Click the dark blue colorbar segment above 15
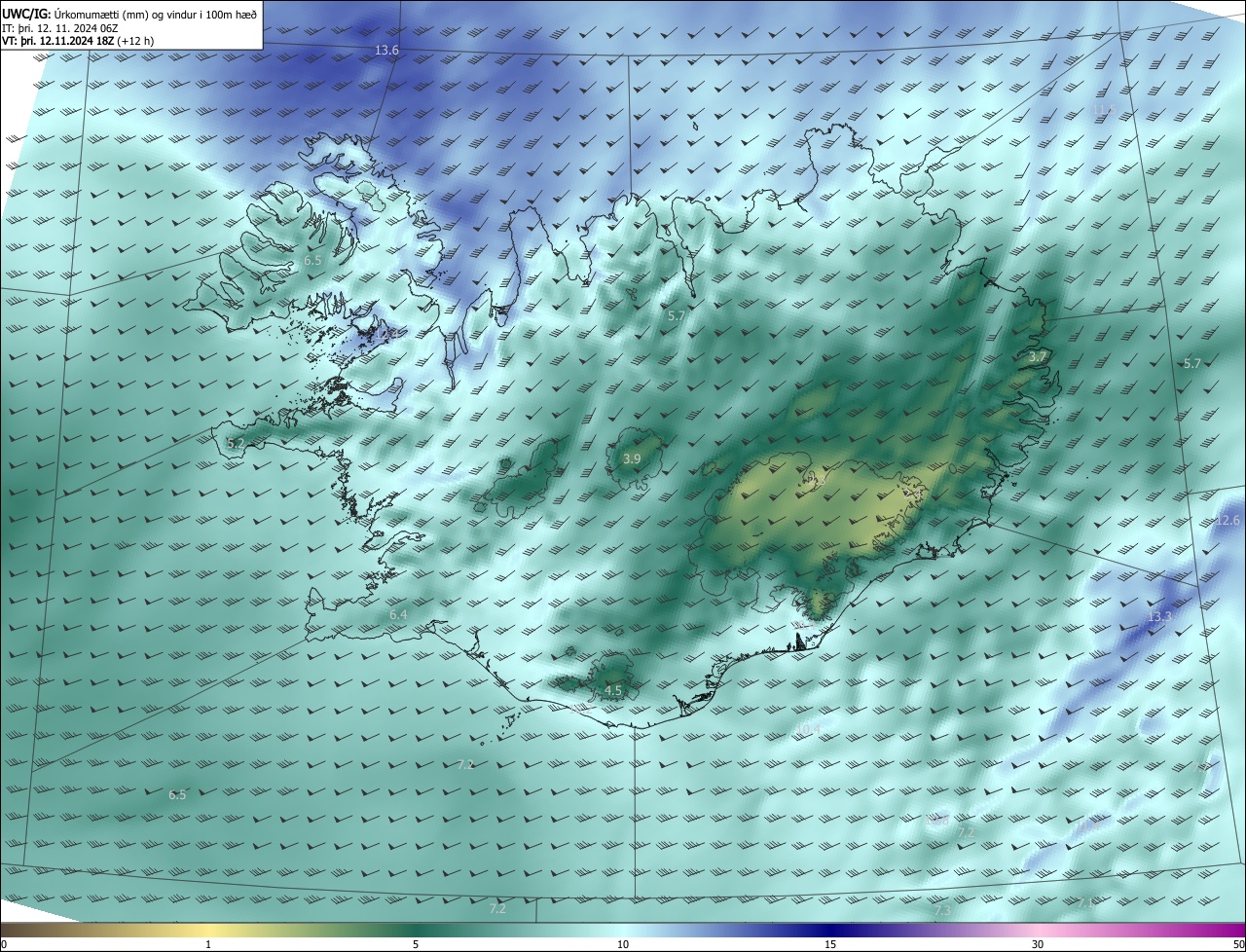Viewport: 1246px width, 952px height. pos(830,930)
